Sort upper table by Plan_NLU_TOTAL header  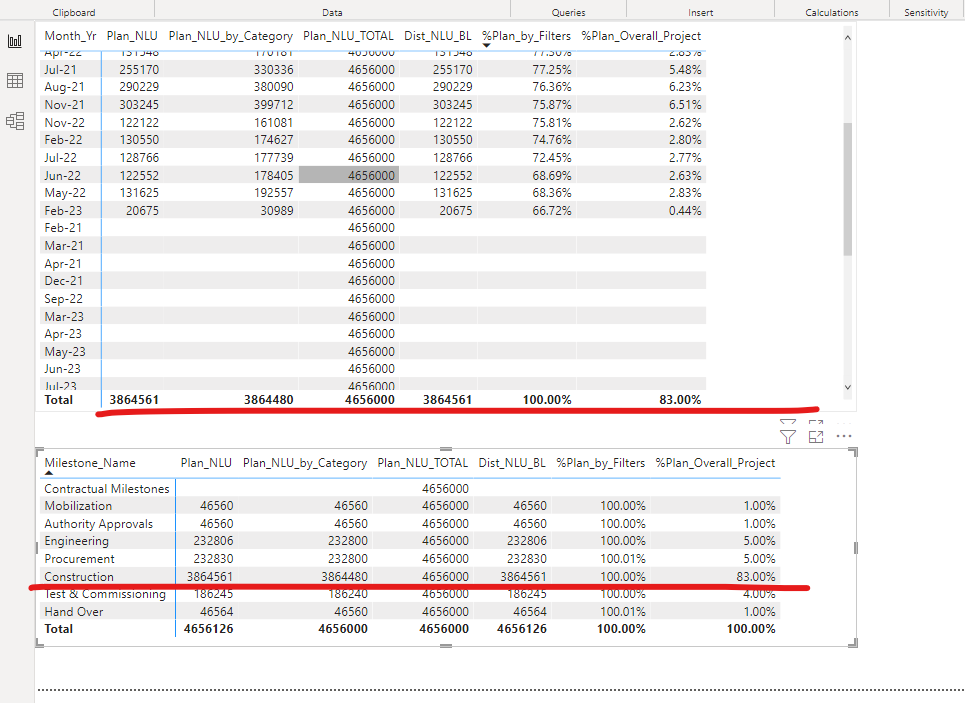pyautogui.click(x=348, y=36)
